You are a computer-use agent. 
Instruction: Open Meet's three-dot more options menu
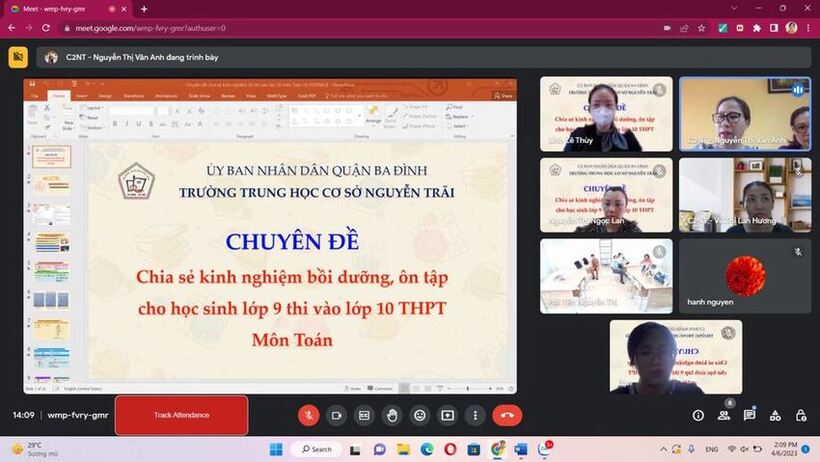coord(475,415)
